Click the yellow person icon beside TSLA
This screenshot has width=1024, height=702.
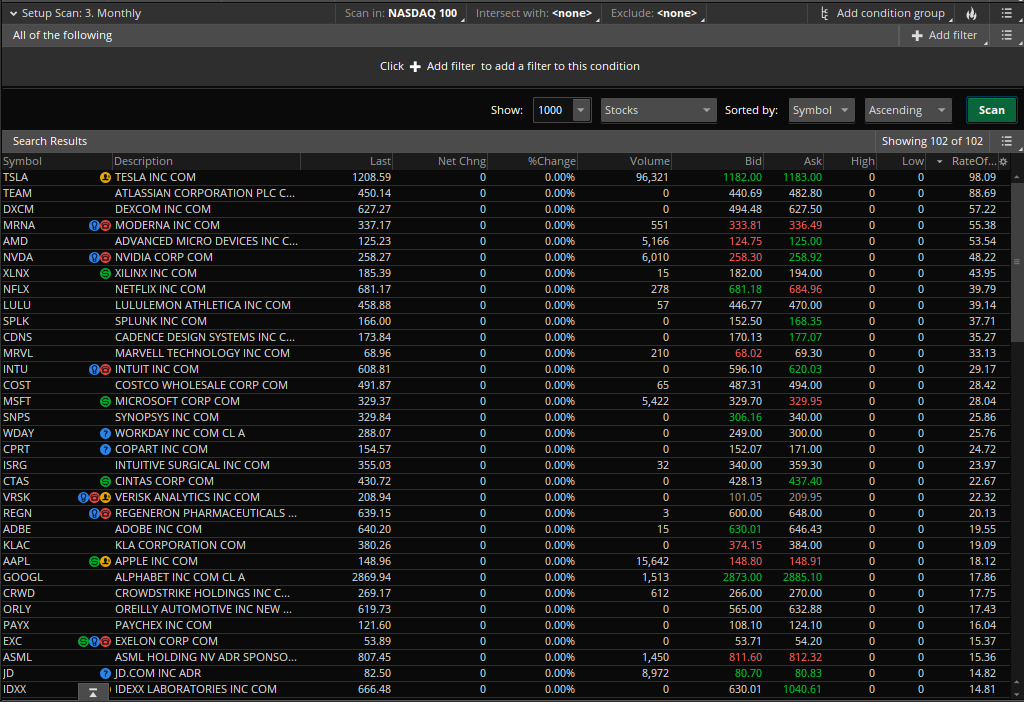[x=105, y=177]
